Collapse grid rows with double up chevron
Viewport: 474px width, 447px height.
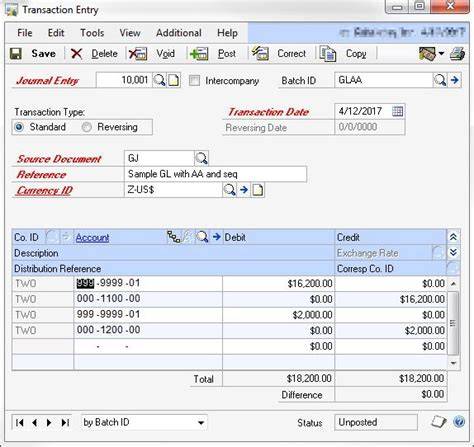point(453,237)
